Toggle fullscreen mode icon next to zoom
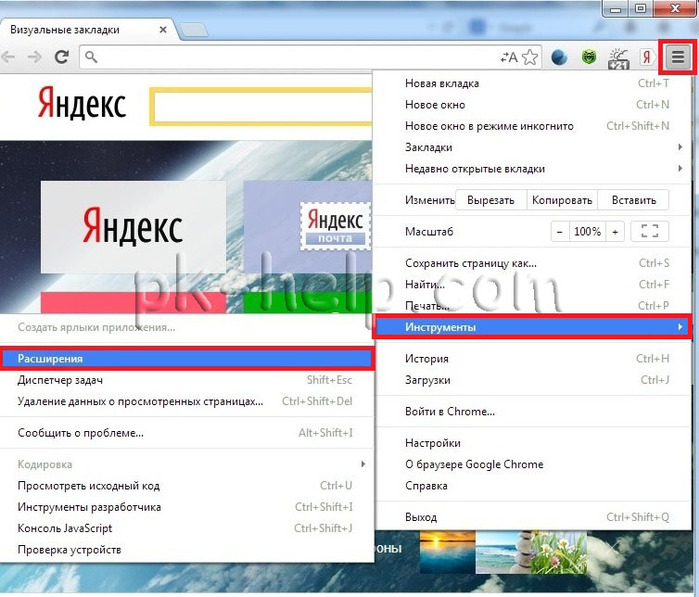Image resolution: width=699 pixels, height=597 pixels. [x=650, y=232]
